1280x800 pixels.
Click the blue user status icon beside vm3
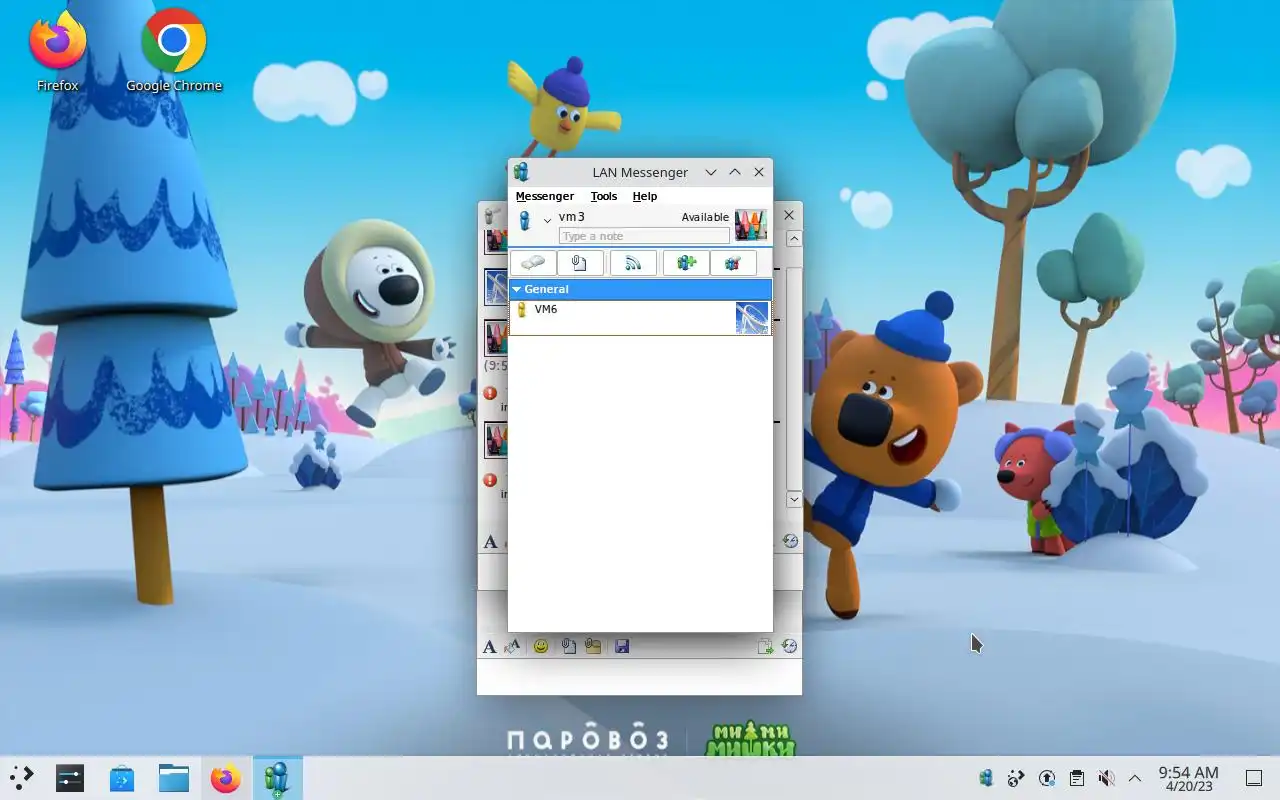524,221
